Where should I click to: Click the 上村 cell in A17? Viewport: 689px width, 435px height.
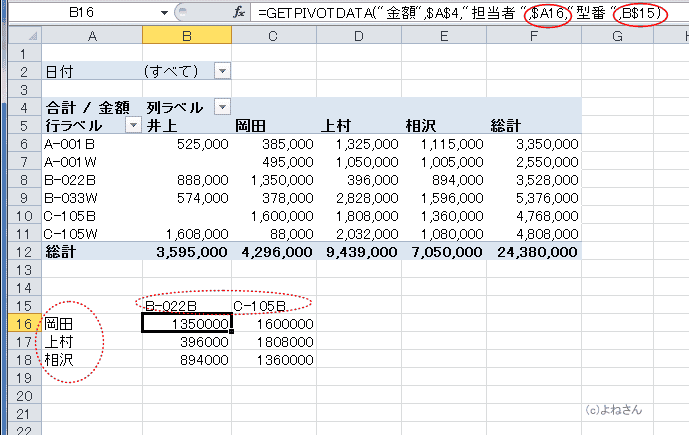58,342
